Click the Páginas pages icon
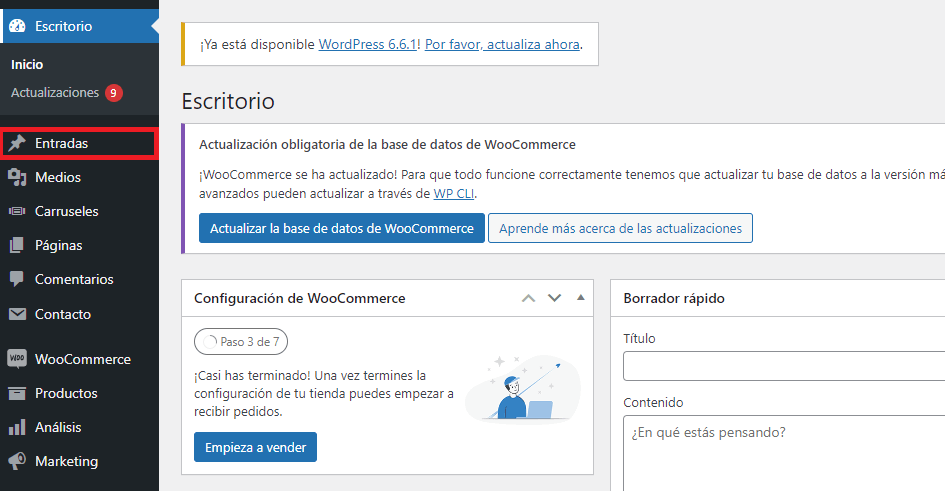 coord(17,245)
